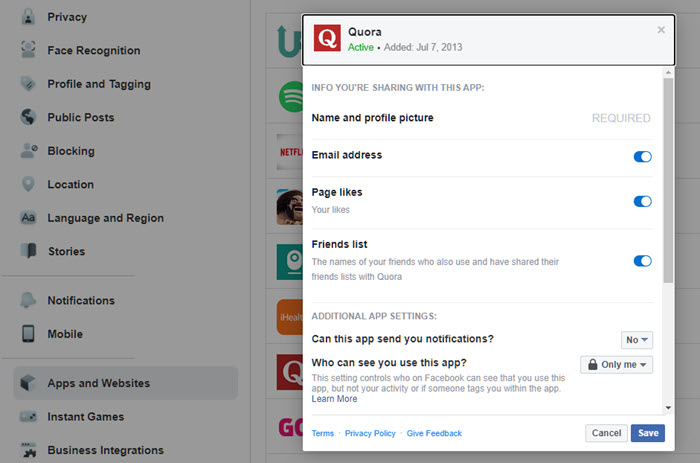Click the dialog scrollbar up arrow

tap(668, 72)
